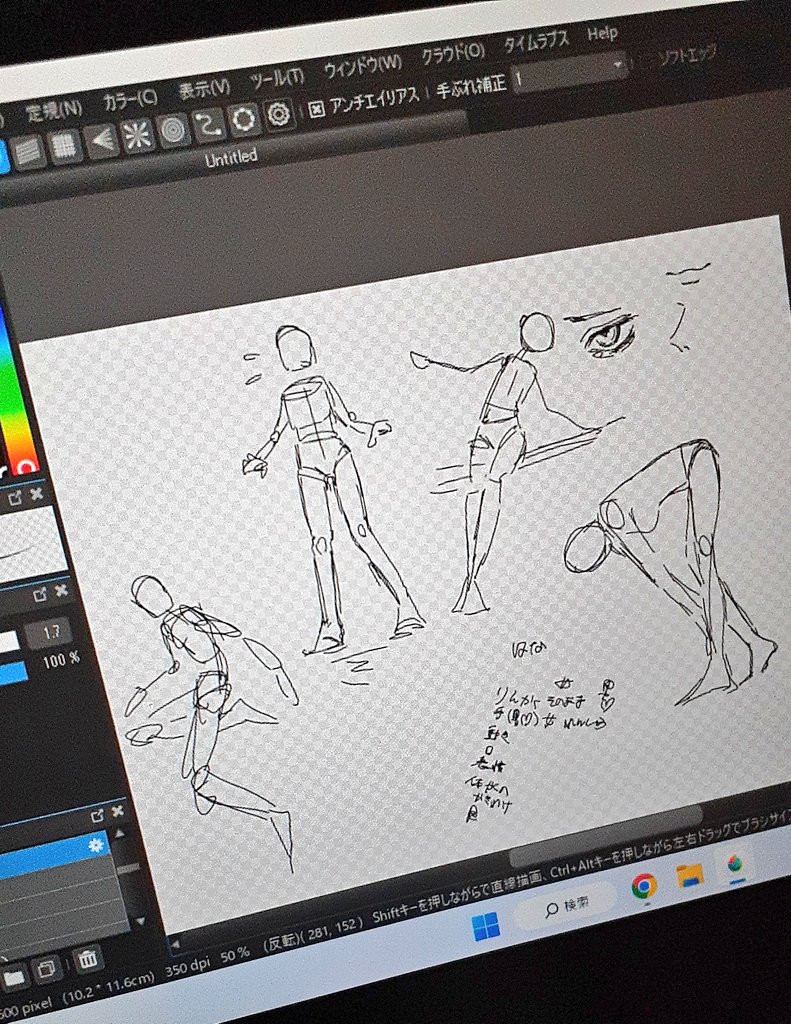Open the 表示(V) menu

(x=204, y=89)
